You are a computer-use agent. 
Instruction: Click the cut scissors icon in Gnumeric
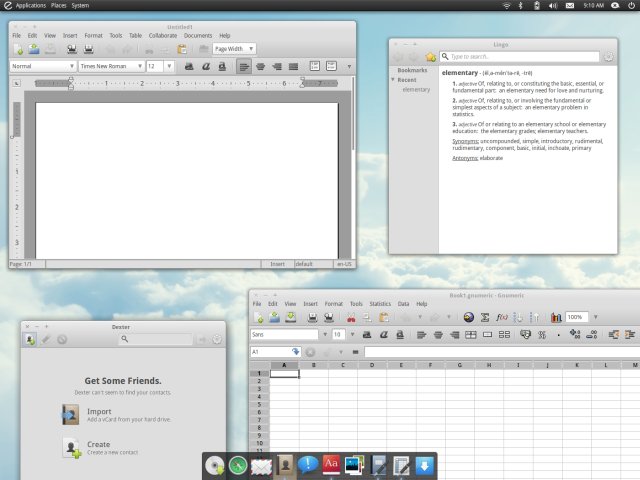[x=351, y=317]
